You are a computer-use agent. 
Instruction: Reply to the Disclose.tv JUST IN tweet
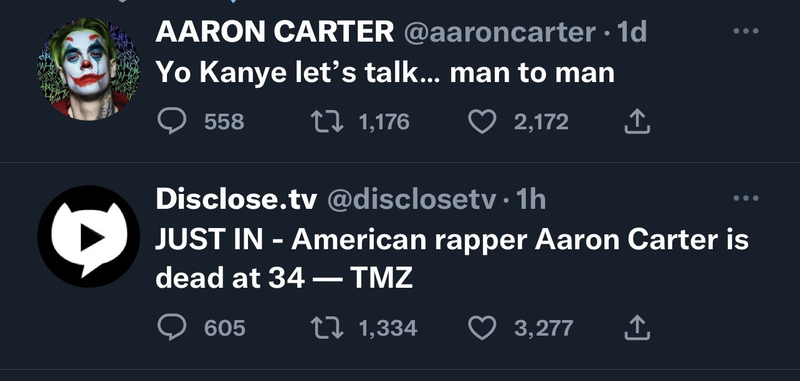[x=172, y=327]
